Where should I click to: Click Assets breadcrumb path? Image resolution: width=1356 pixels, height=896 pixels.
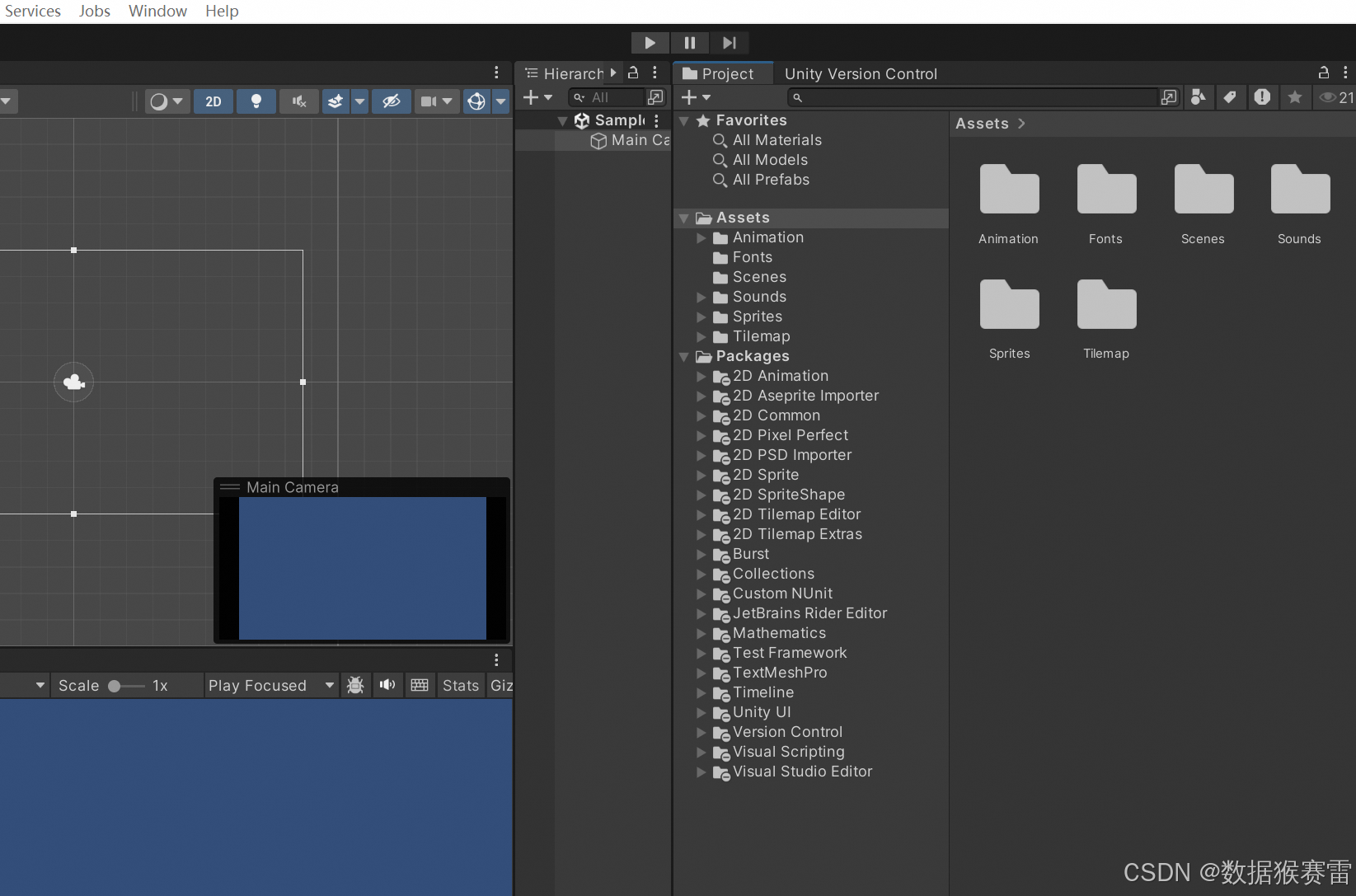pyautogui.click(x=982, y=124)
